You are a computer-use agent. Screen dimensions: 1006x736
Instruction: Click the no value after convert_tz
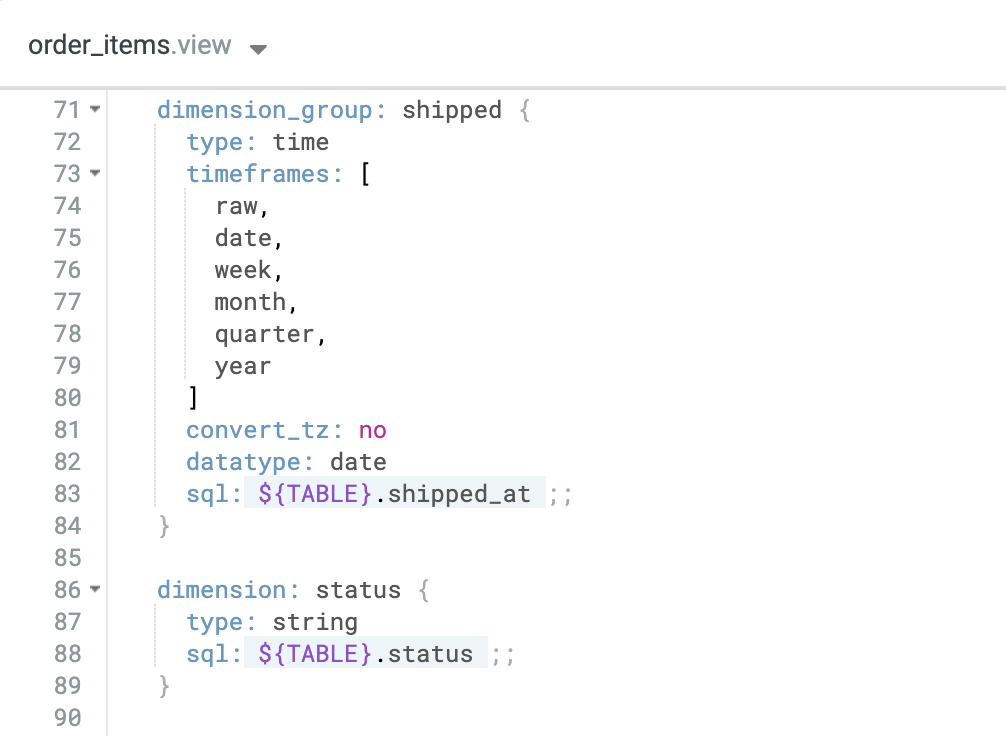(x=372, y=429)
